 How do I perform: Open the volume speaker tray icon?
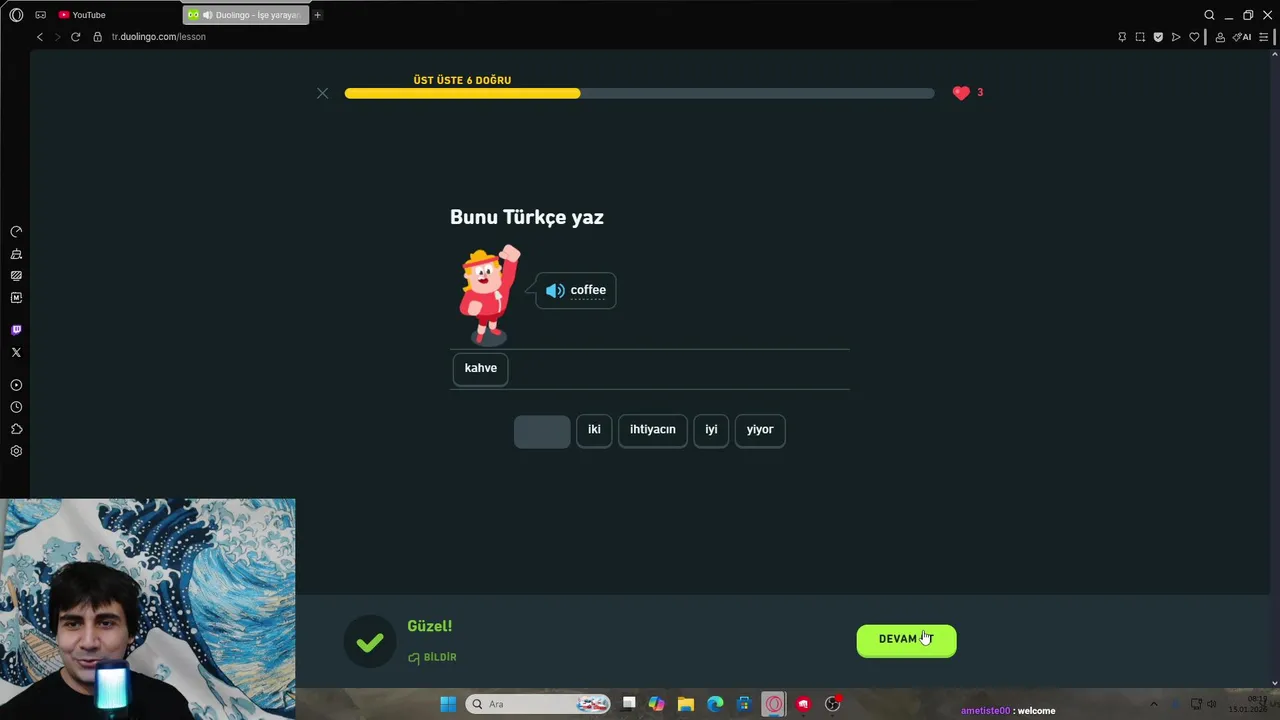[x=1212, y=704]
